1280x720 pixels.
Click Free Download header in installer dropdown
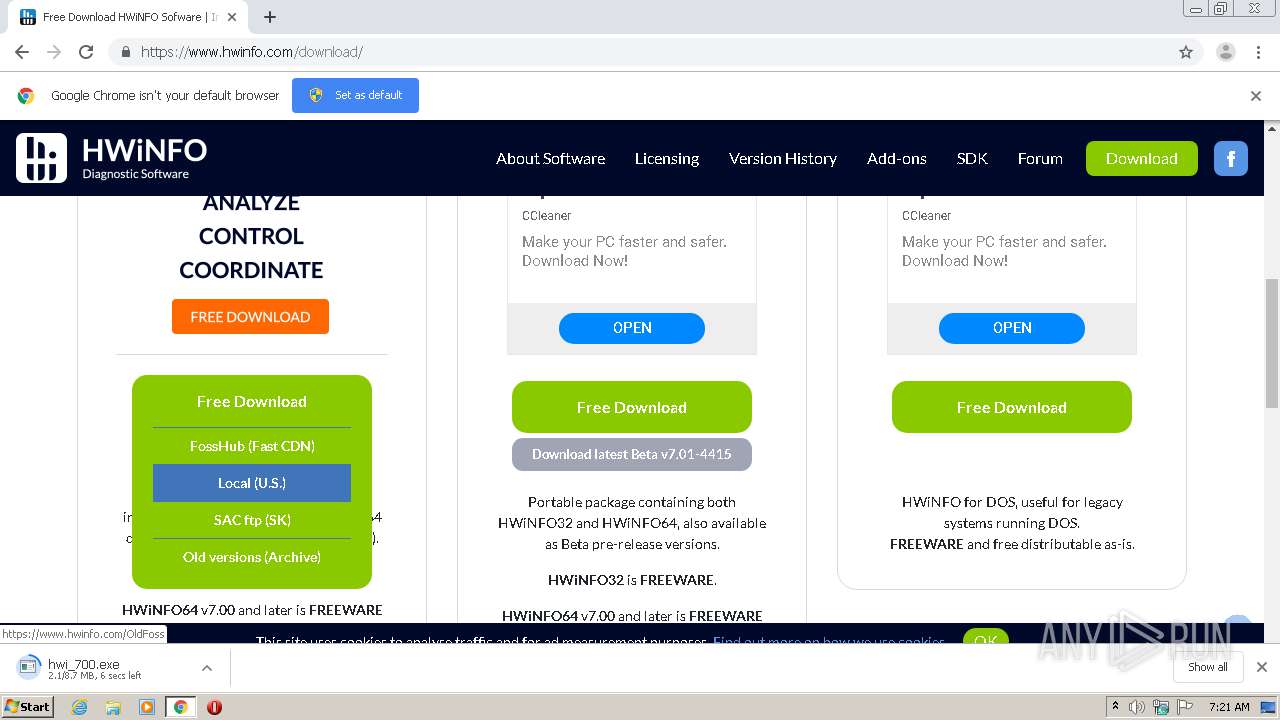click(252, 401)
